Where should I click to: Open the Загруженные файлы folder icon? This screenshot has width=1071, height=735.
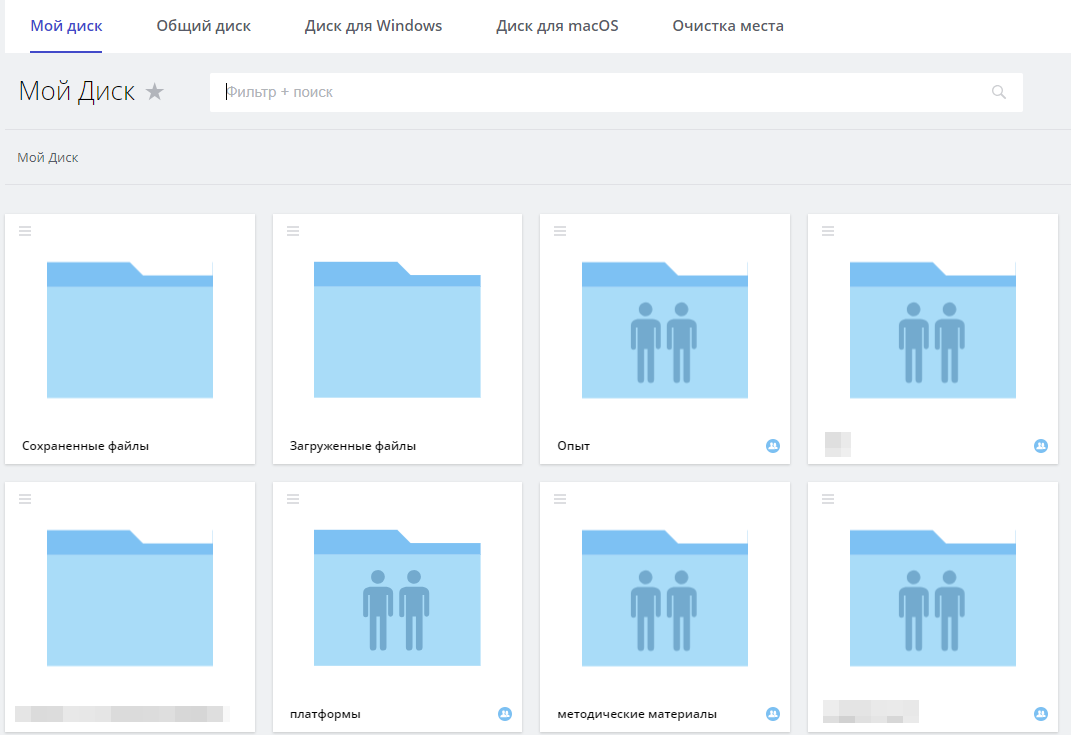(x=397, y=330)
